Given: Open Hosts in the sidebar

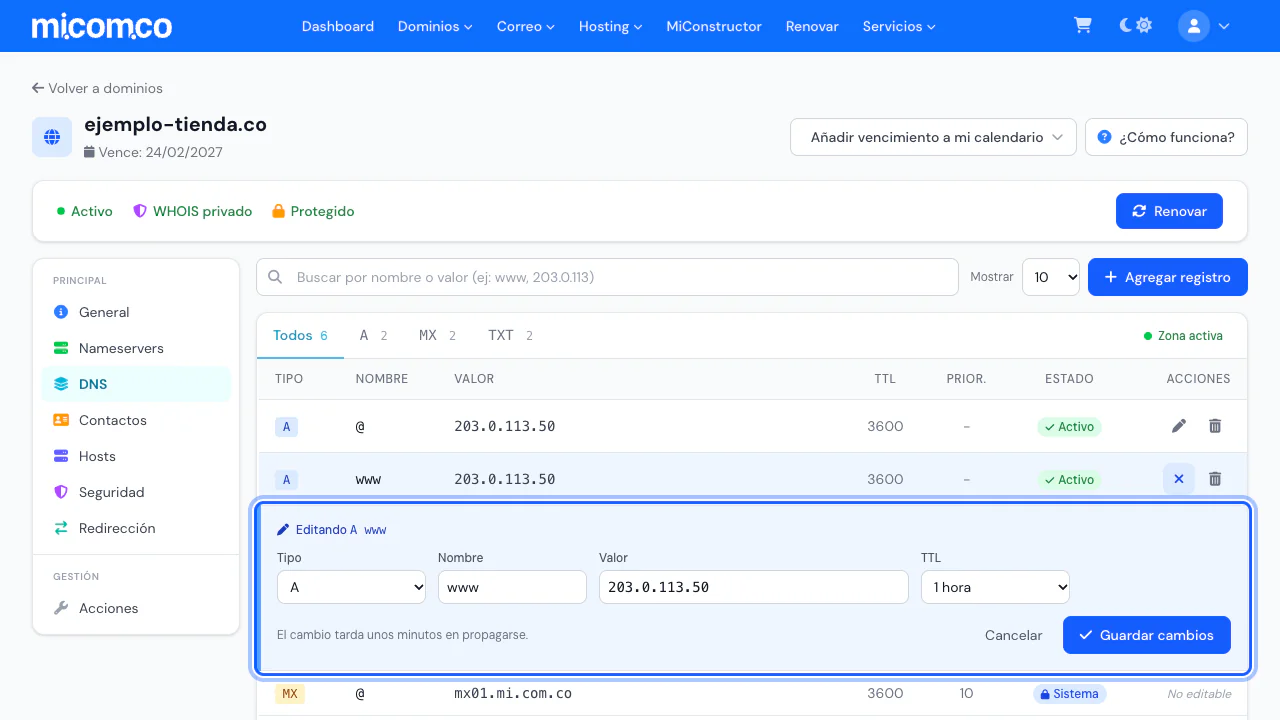Looking at the screenshot, I should click(136, 456).
